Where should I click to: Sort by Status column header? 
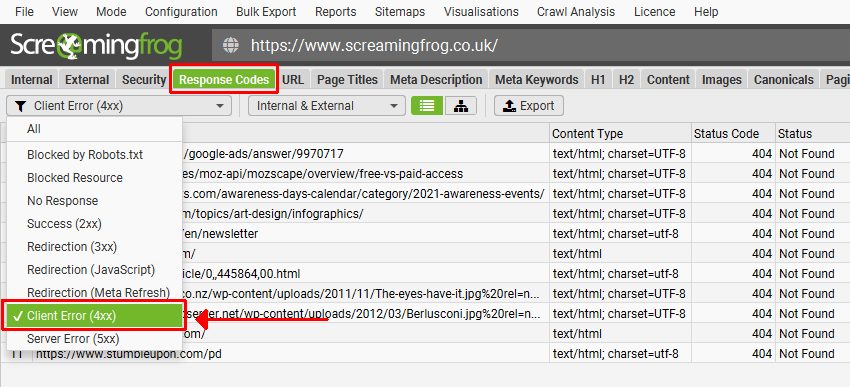(x=812, y=133)
